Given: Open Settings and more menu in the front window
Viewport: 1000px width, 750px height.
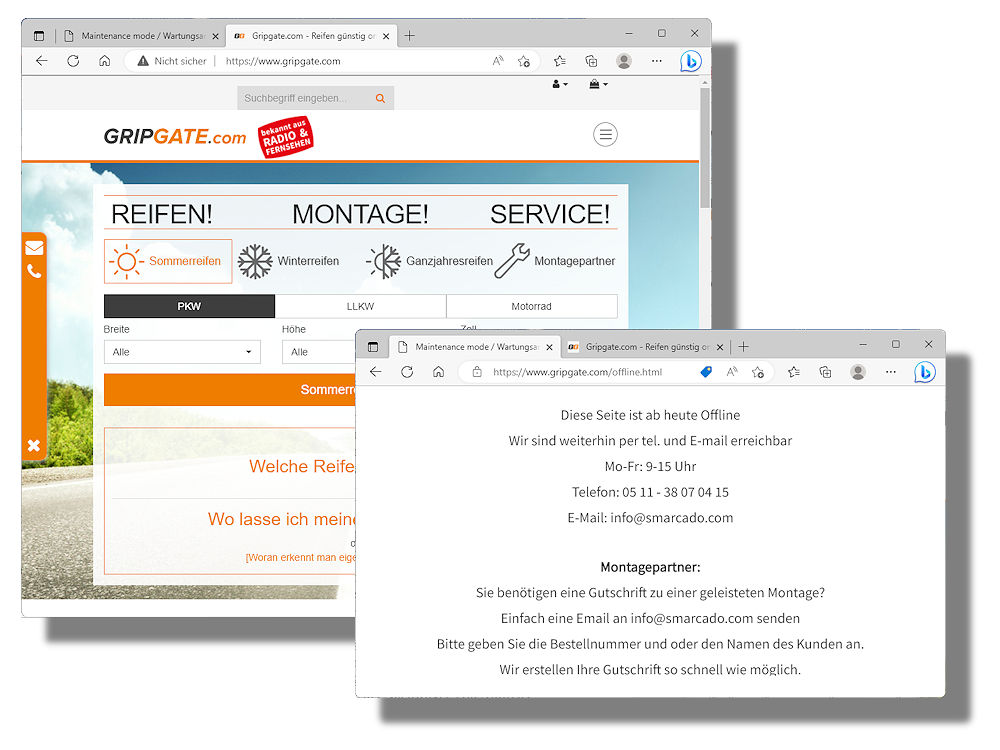Looking at the screenshot, I should click(x=890, y=372).
